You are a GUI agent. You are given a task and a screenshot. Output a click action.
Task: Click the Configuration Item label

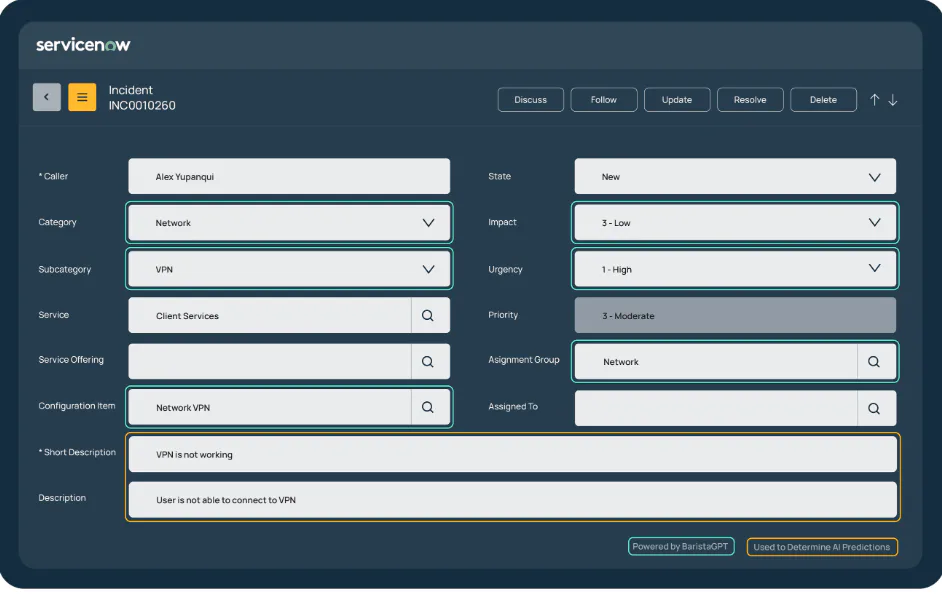(77, 406)
